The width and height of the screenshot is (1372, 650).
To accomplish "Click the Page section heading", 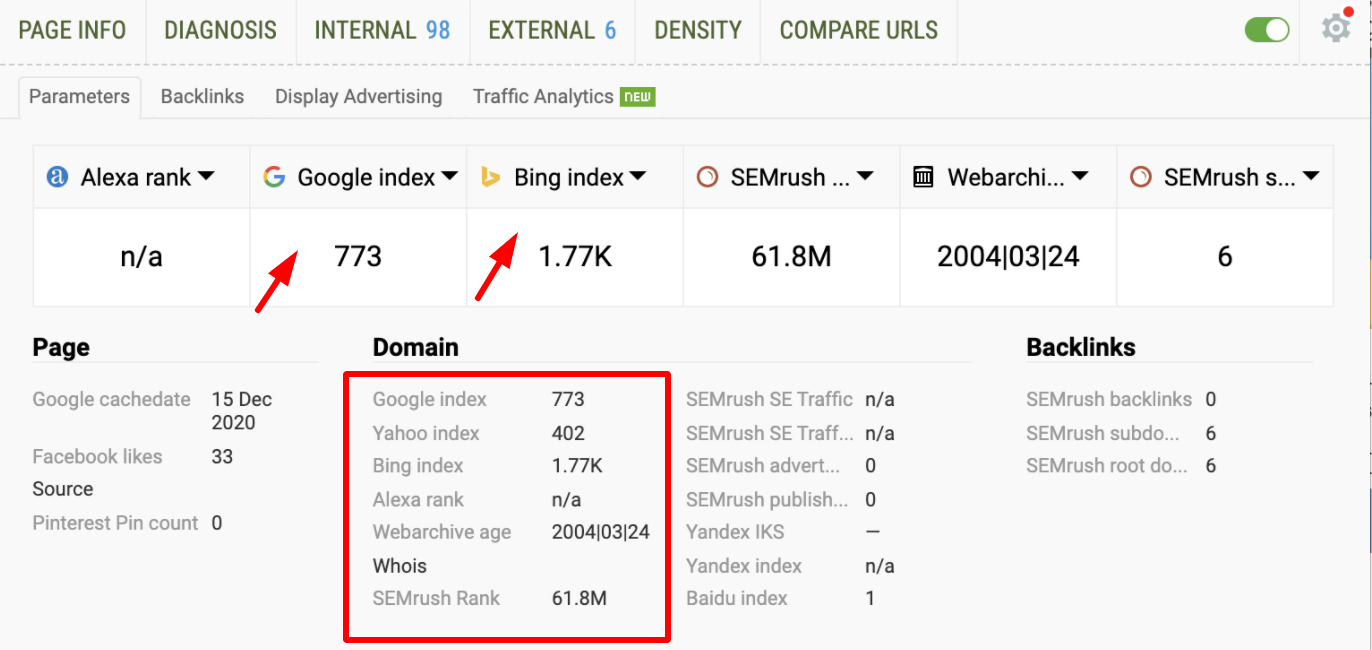I will pos(61,348).
